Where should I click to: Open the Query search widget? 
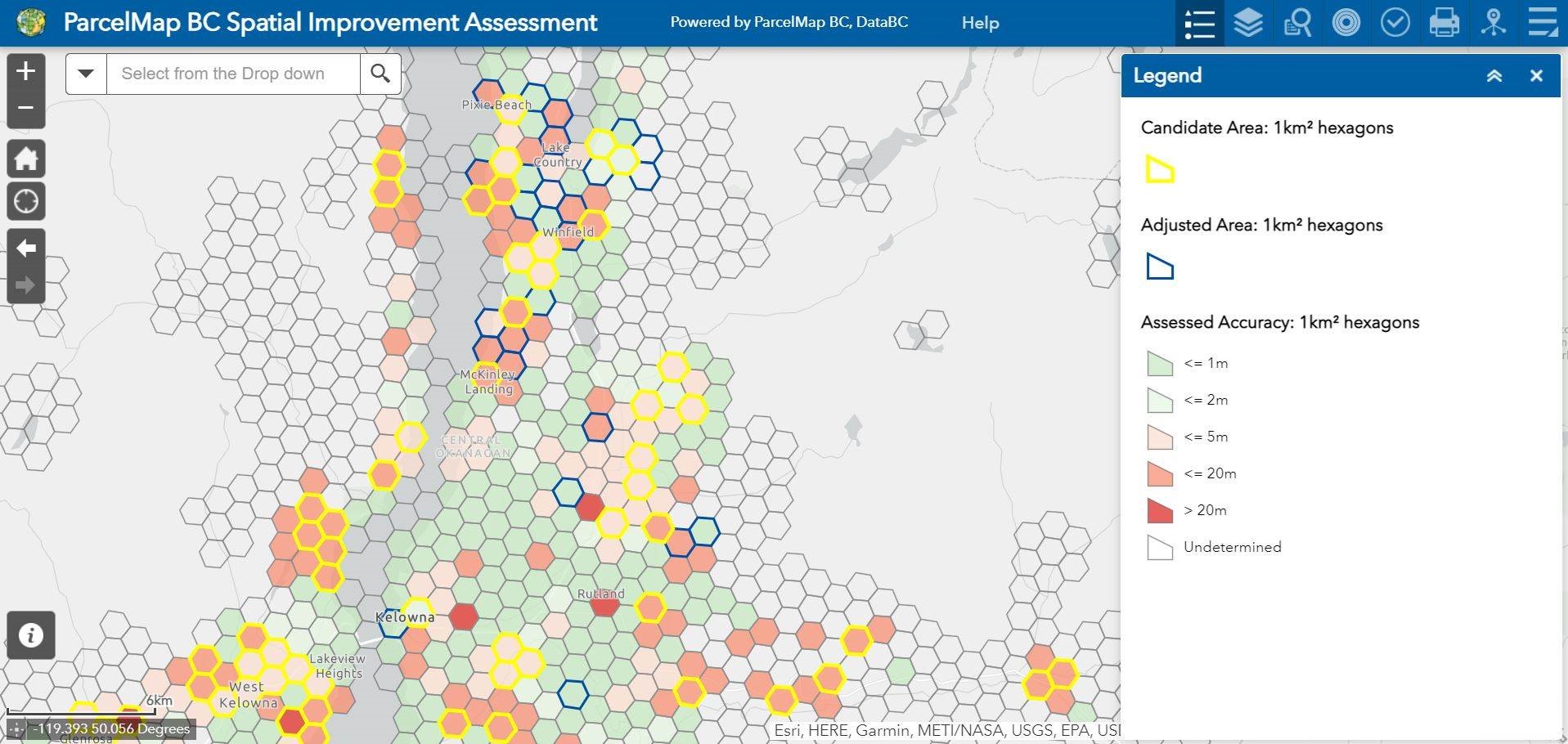point(1297,23)
